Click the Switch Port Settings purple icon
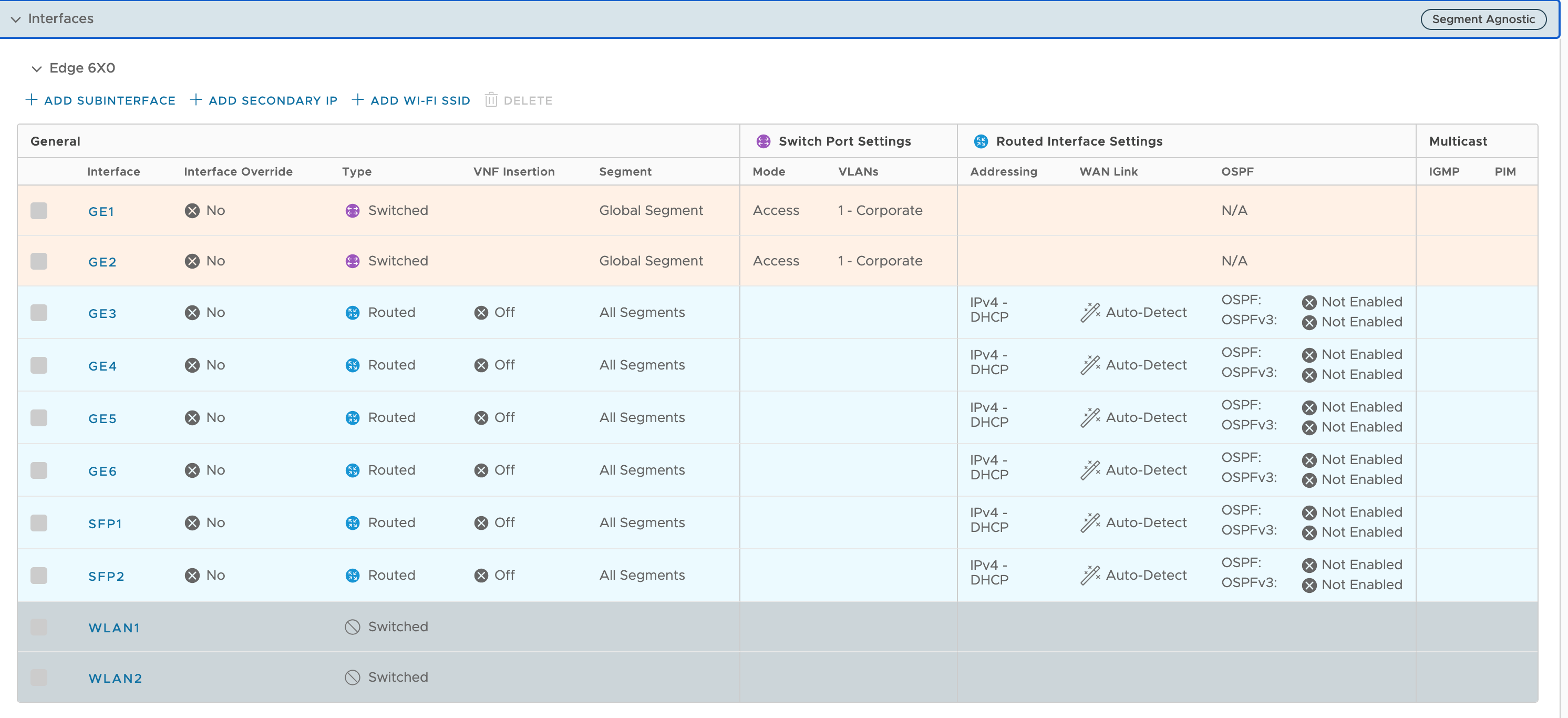This screenshot has width=1568, height=718. pos(762,141)
